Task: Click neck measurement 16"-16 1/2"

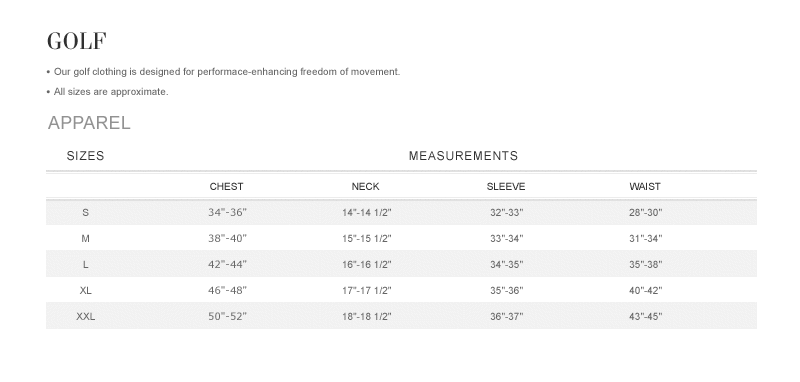Action: click(366, 265)
